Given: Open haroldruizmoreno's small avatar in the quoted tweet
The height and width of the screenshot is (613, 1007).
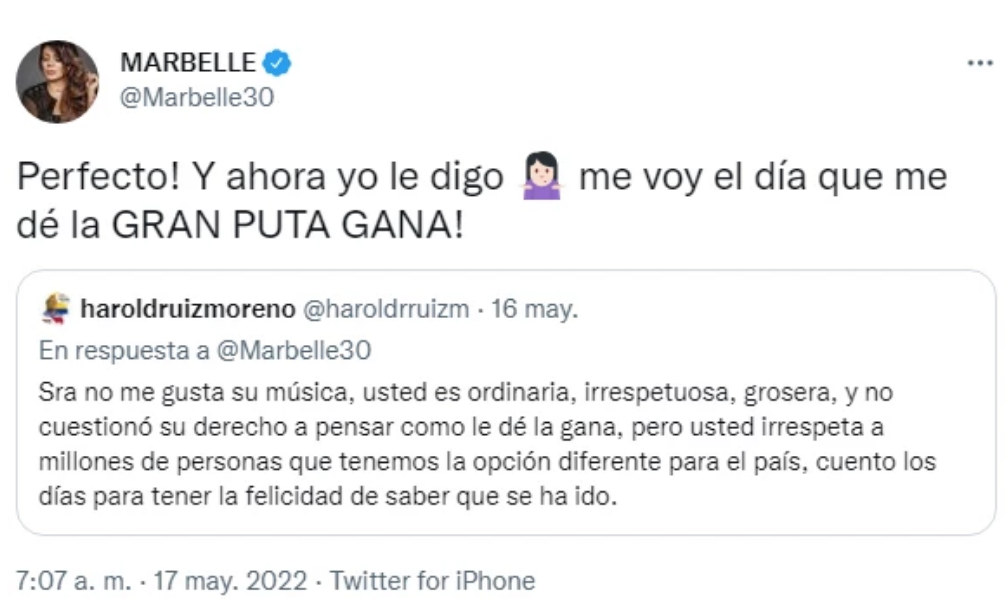Looking at the screenshot, I should [55, 309].
